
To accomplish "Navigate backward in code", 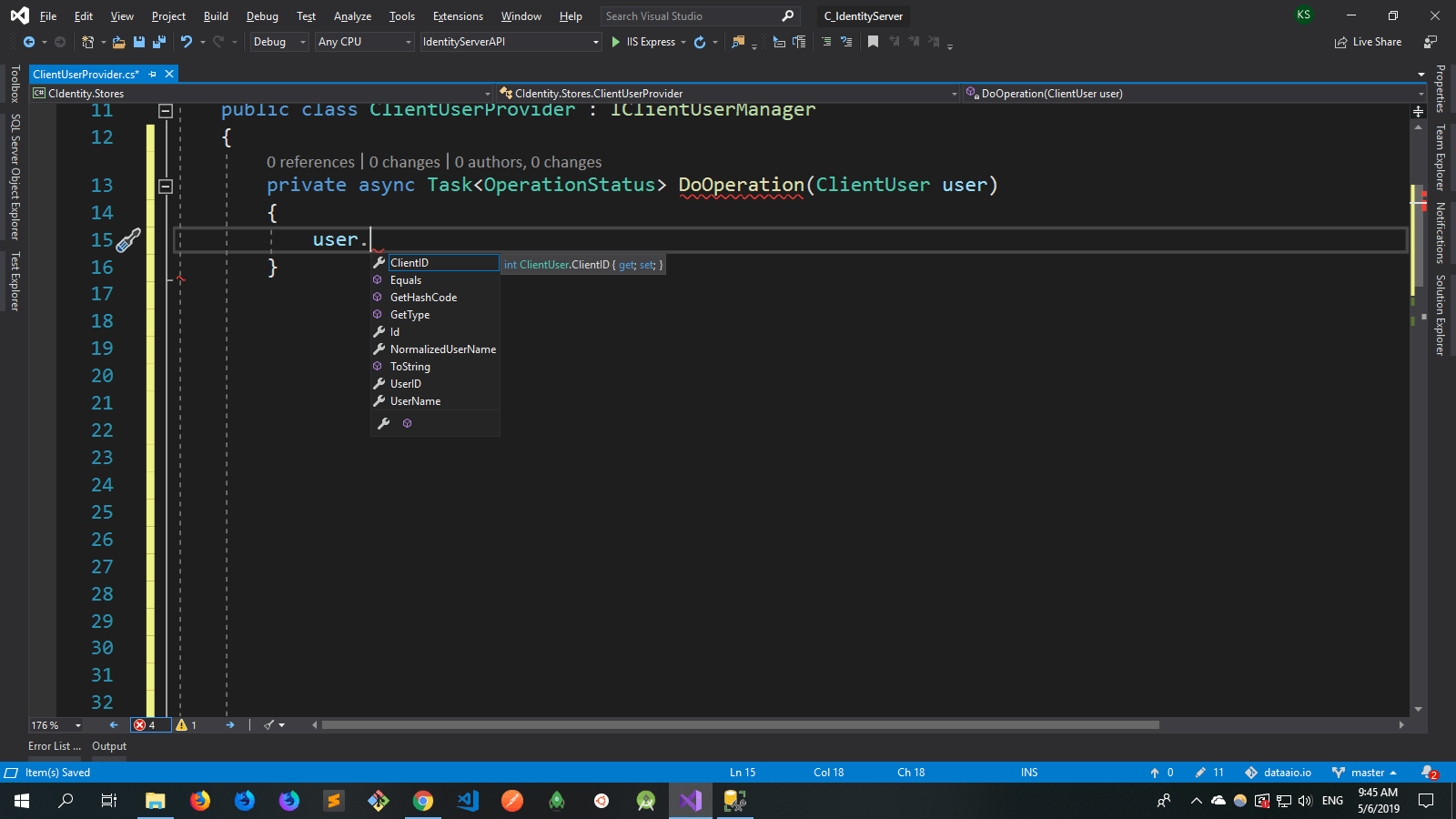I will [x=28, y=42].
